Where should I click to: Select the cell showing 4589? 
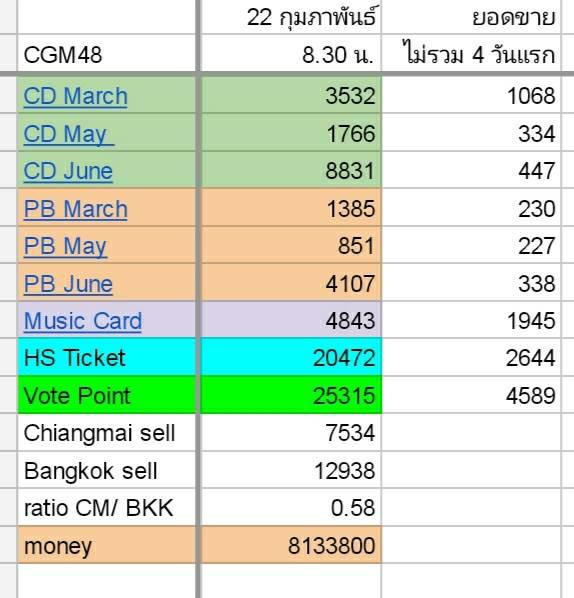[471, 394]
